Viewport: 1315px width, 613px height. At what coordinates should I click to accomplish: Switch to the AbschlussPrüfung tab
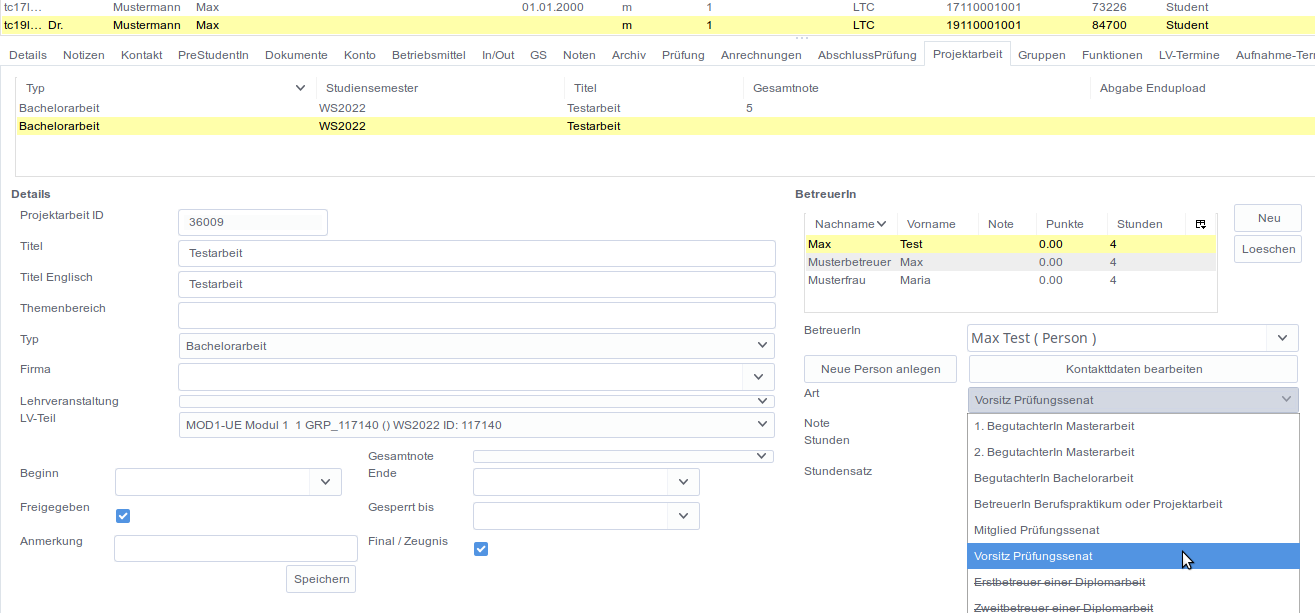[866, 55]
